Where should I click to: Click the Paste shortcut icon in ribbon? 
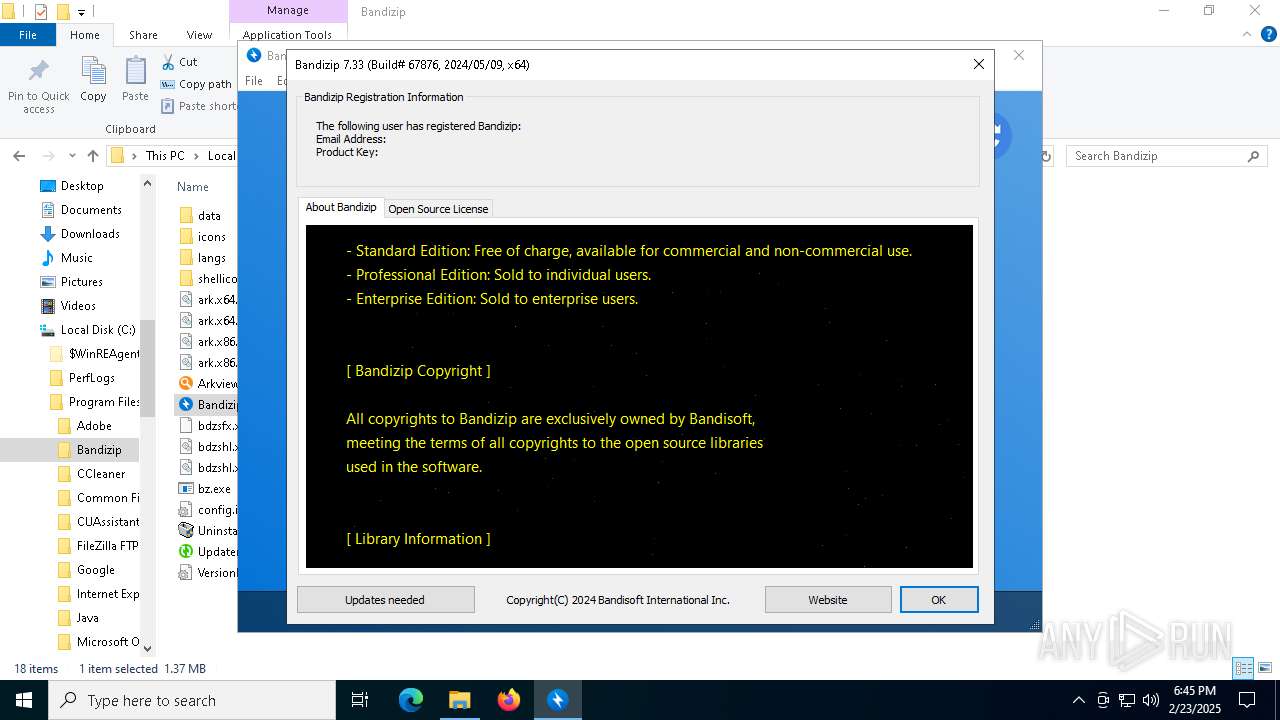(x=168, y=106)
